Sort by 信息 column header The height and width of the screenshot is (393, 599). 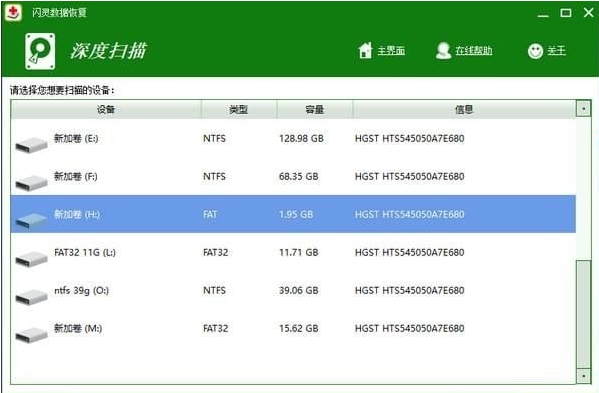tap(464, 110)
